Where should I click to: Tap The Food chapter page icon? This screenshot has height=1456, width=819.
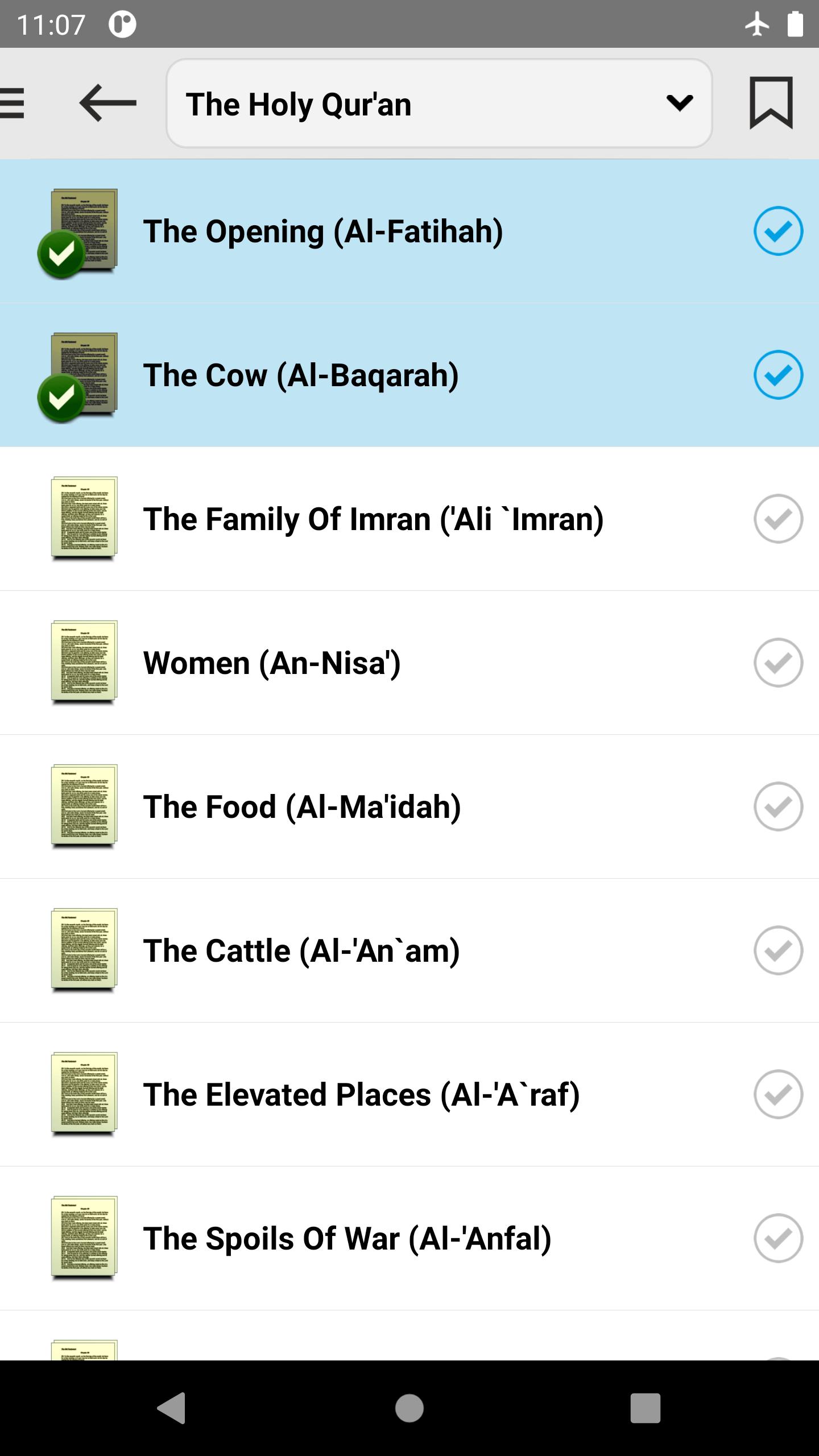[x=84, y=806]
